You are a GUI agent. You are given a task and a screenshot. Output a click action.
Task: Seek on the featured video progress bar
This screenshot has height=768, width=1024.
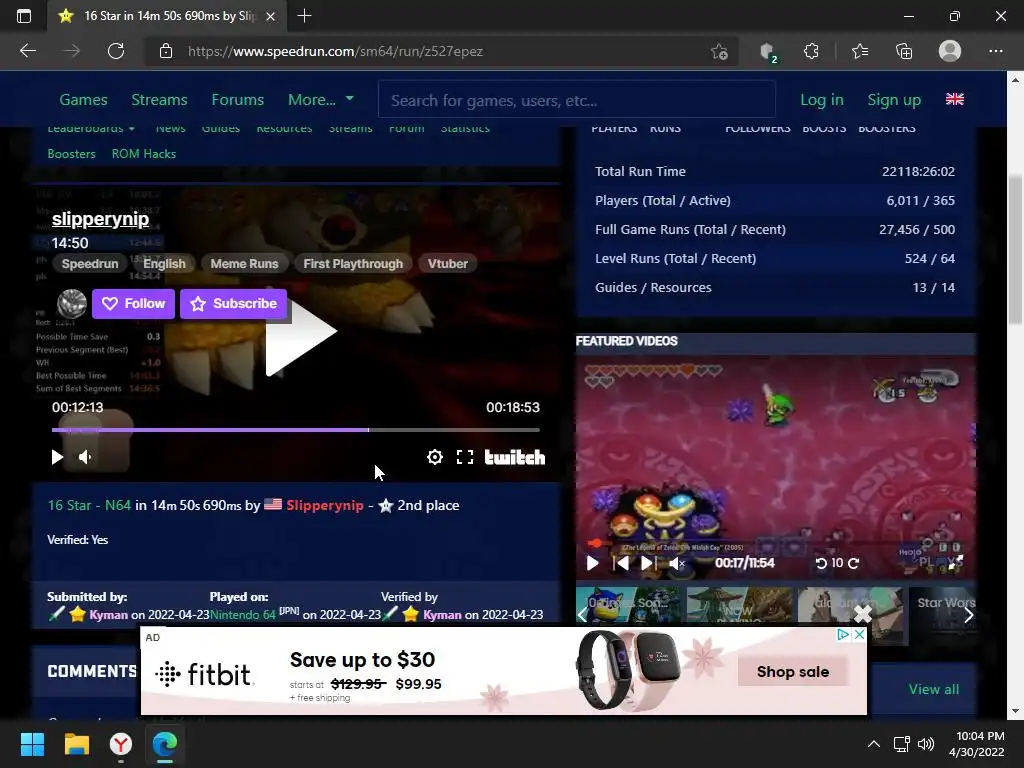[x=774, y=543]
